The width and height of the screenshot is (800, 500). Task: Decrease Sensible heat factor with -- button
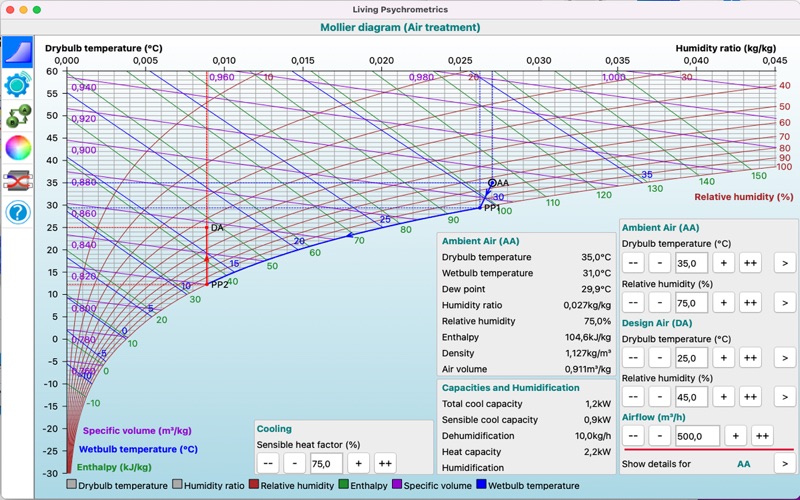click(268, 463)
